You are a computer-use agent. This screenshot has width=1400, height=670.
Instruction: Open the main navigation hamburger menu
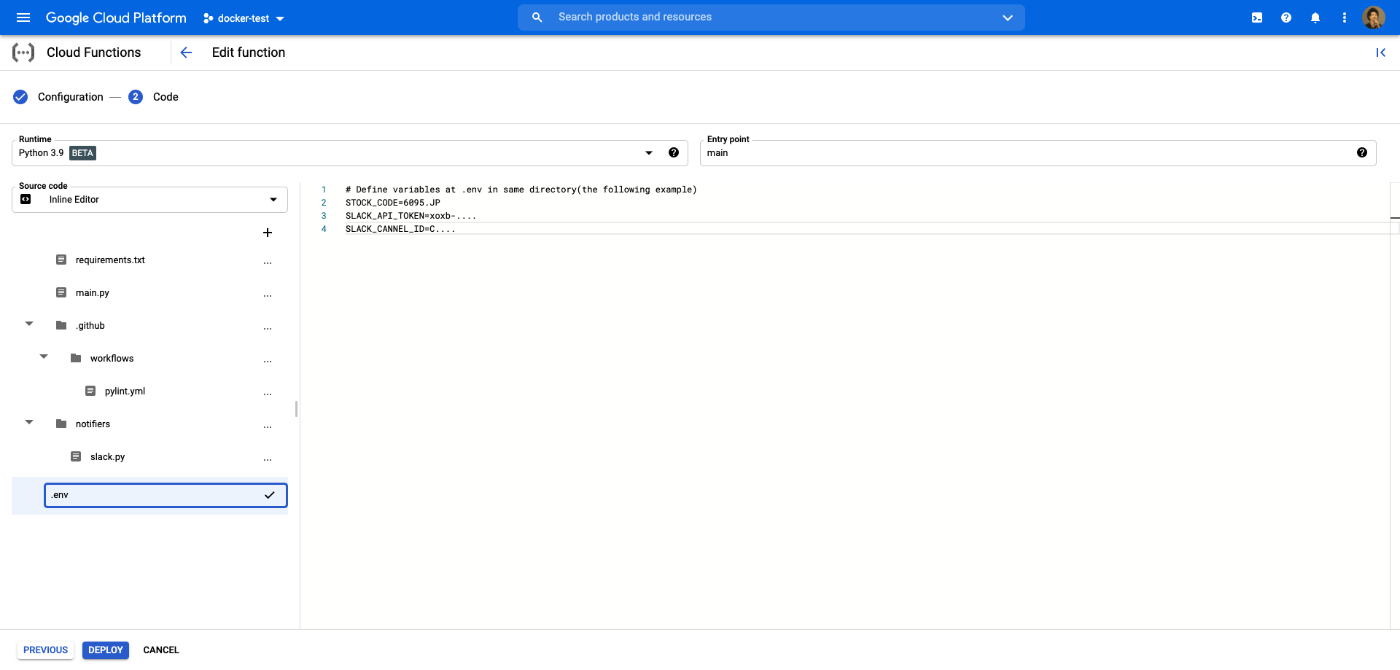(23, 18)
